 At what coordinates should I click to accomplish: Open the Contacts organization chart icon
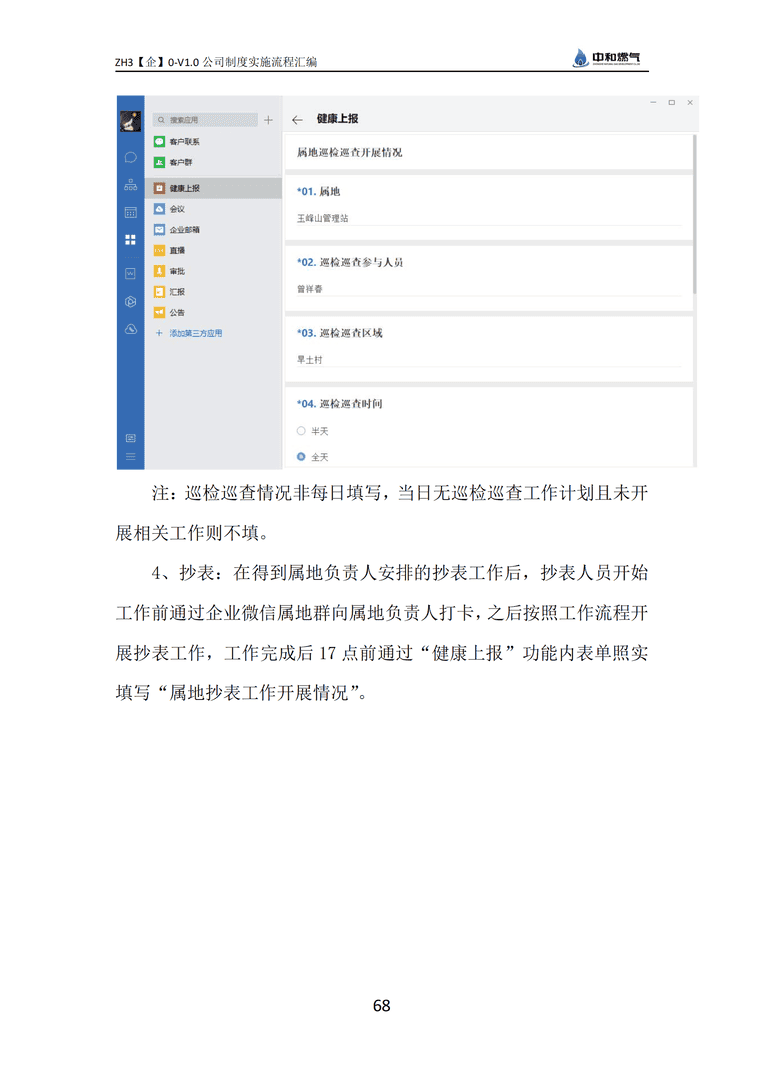130,185
